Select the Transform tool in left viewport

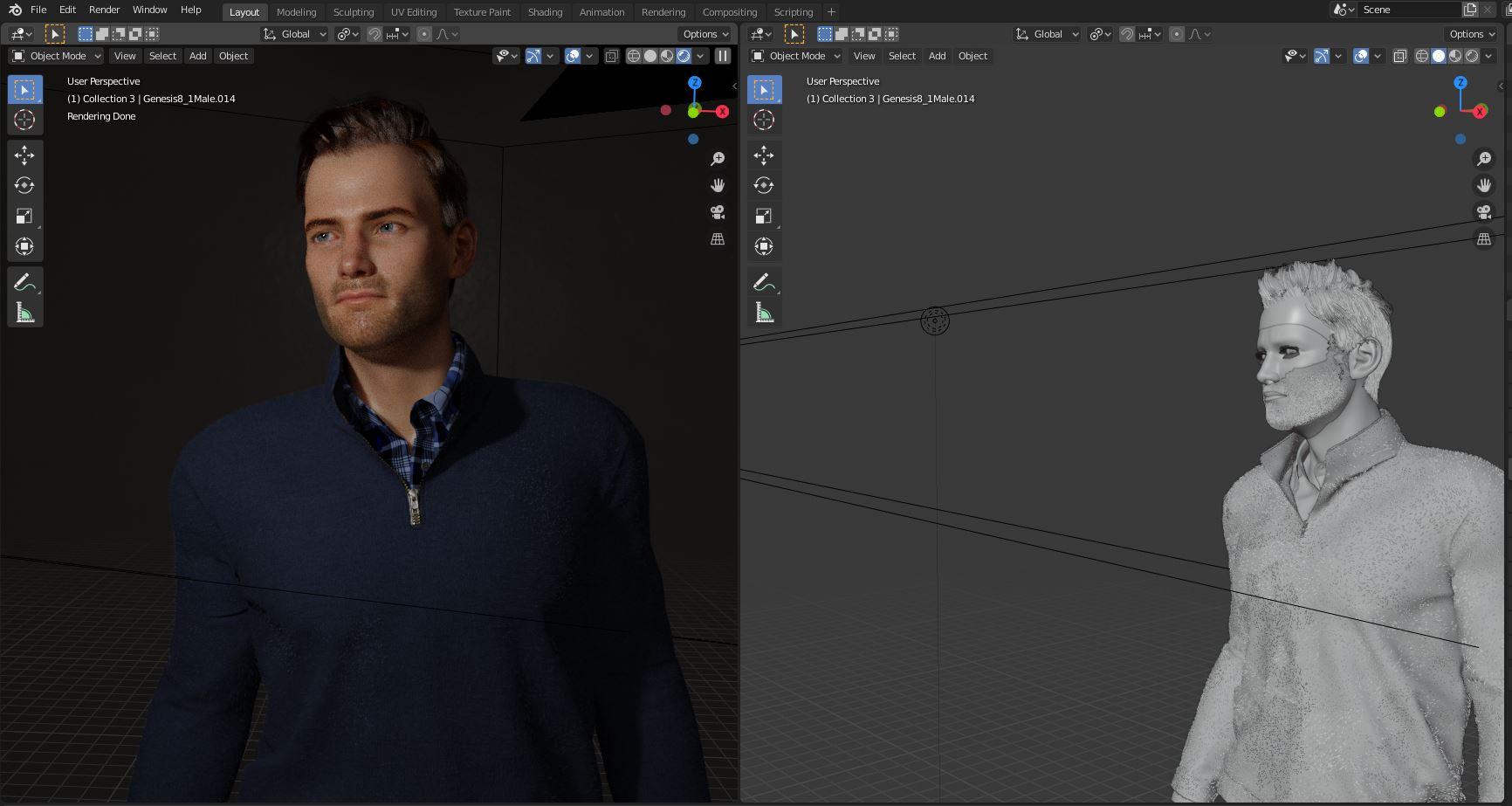tap(24, 246)
